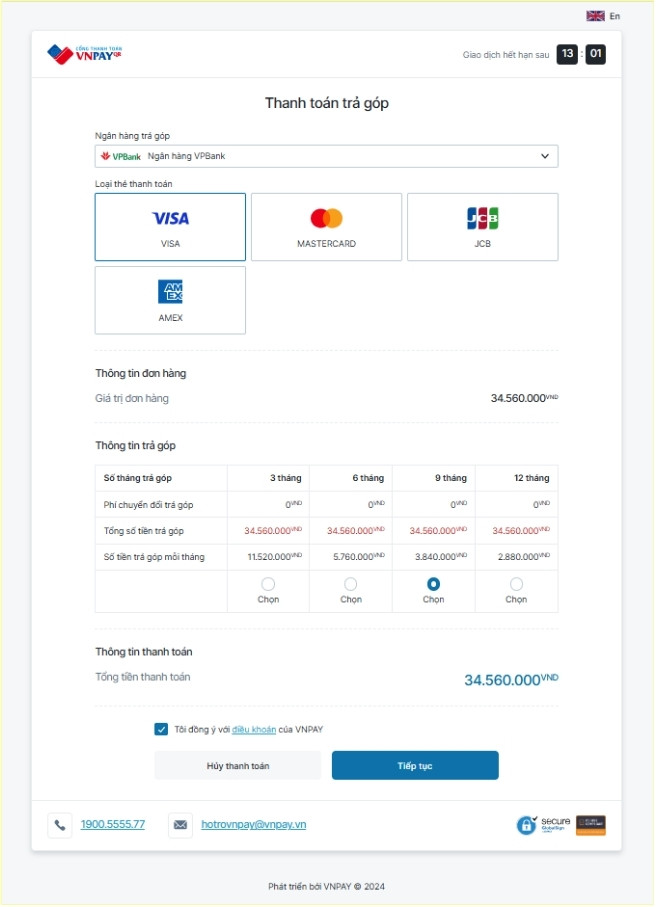
Task: Click the VNPAY logo in header
Action: point(84,53)
